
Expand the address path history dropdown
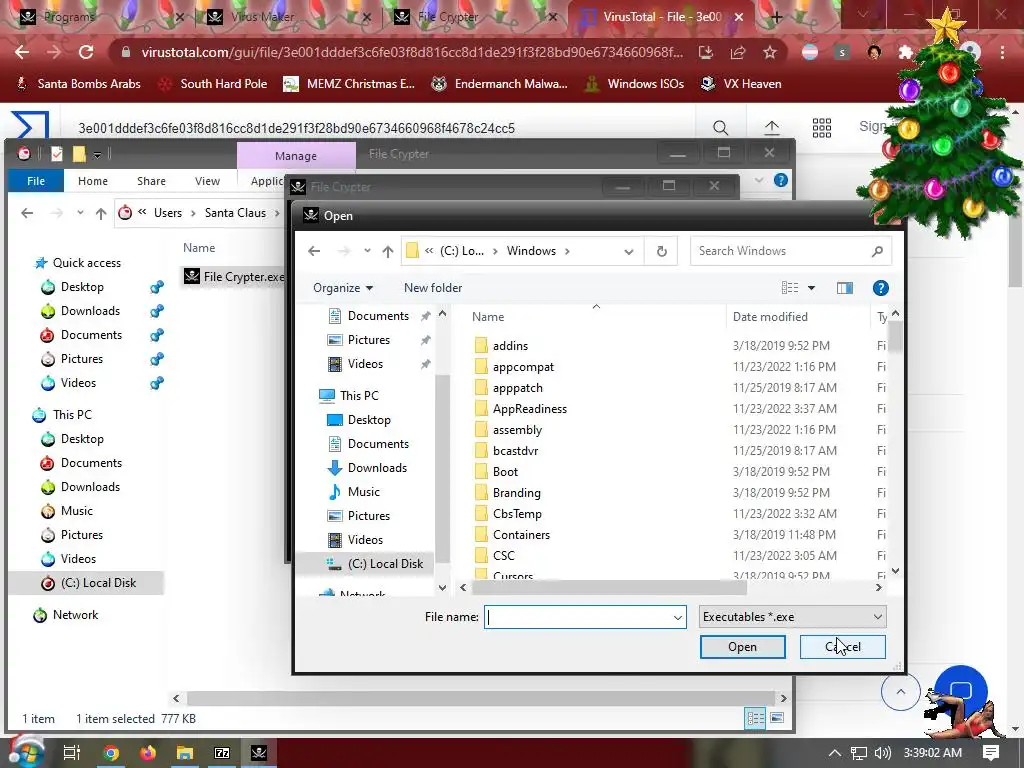628,251
